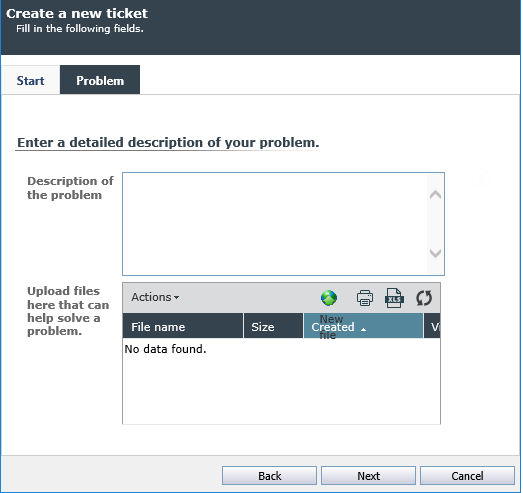The image size is (523, 493).
Task: Select the Problem tab
Action: [100, 80]
